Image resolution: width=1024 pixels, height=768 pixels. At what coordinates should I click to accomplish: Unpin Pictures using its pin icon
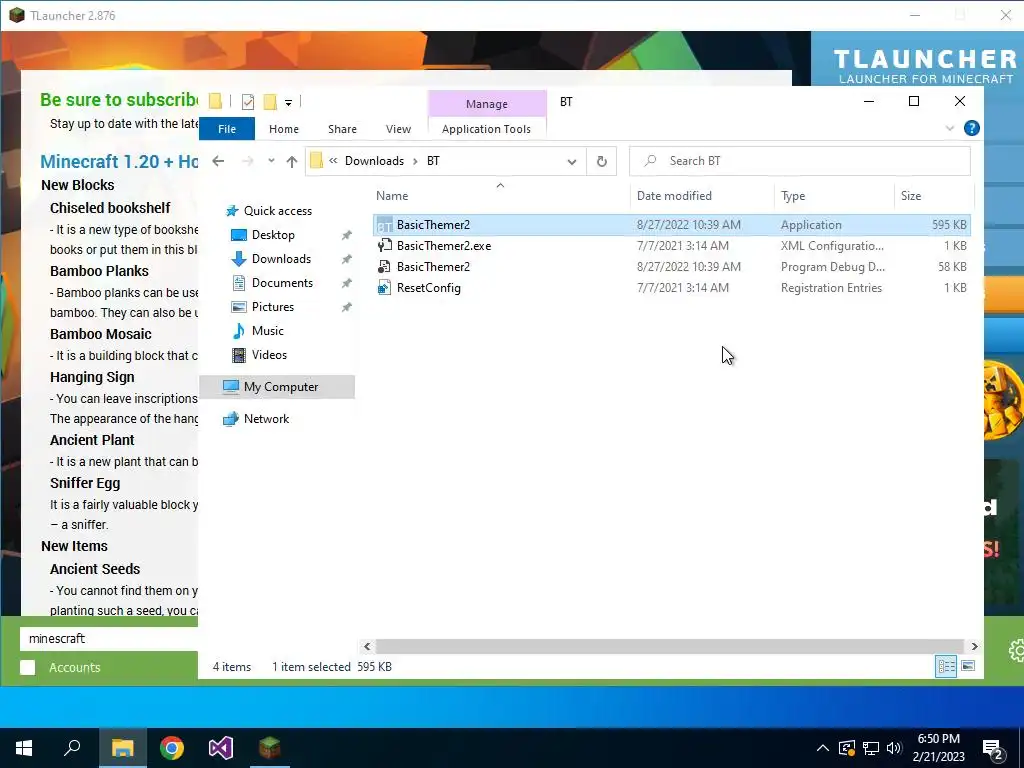coord(346,307)
